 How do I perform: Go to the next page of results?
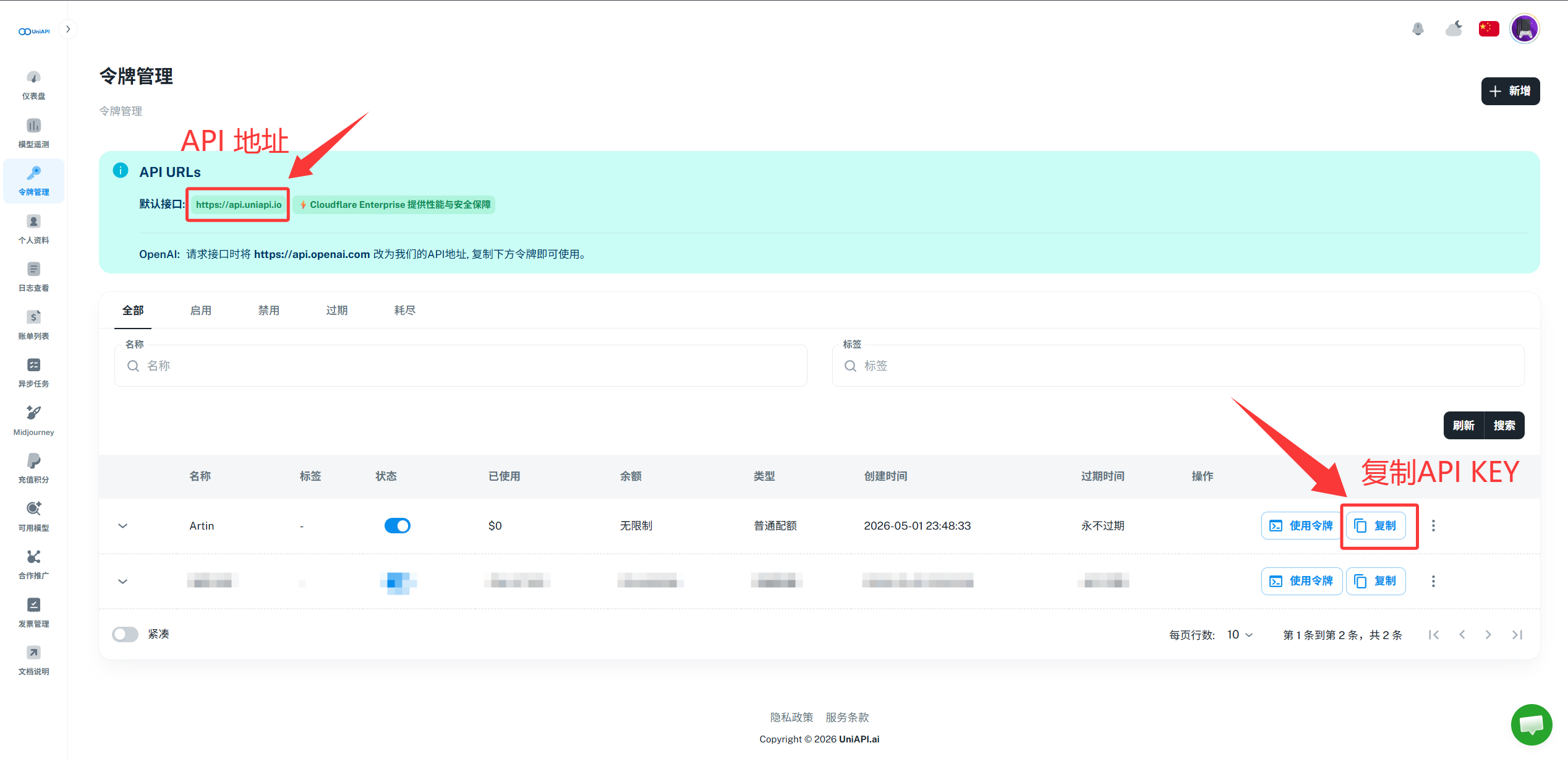click(1488, 635)
